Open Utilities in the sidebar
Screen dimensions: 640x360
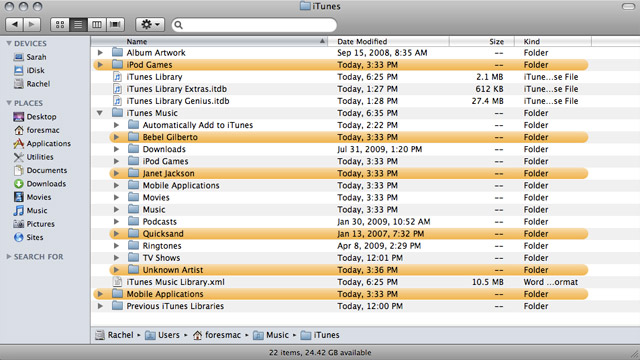[x=33, y=157]
